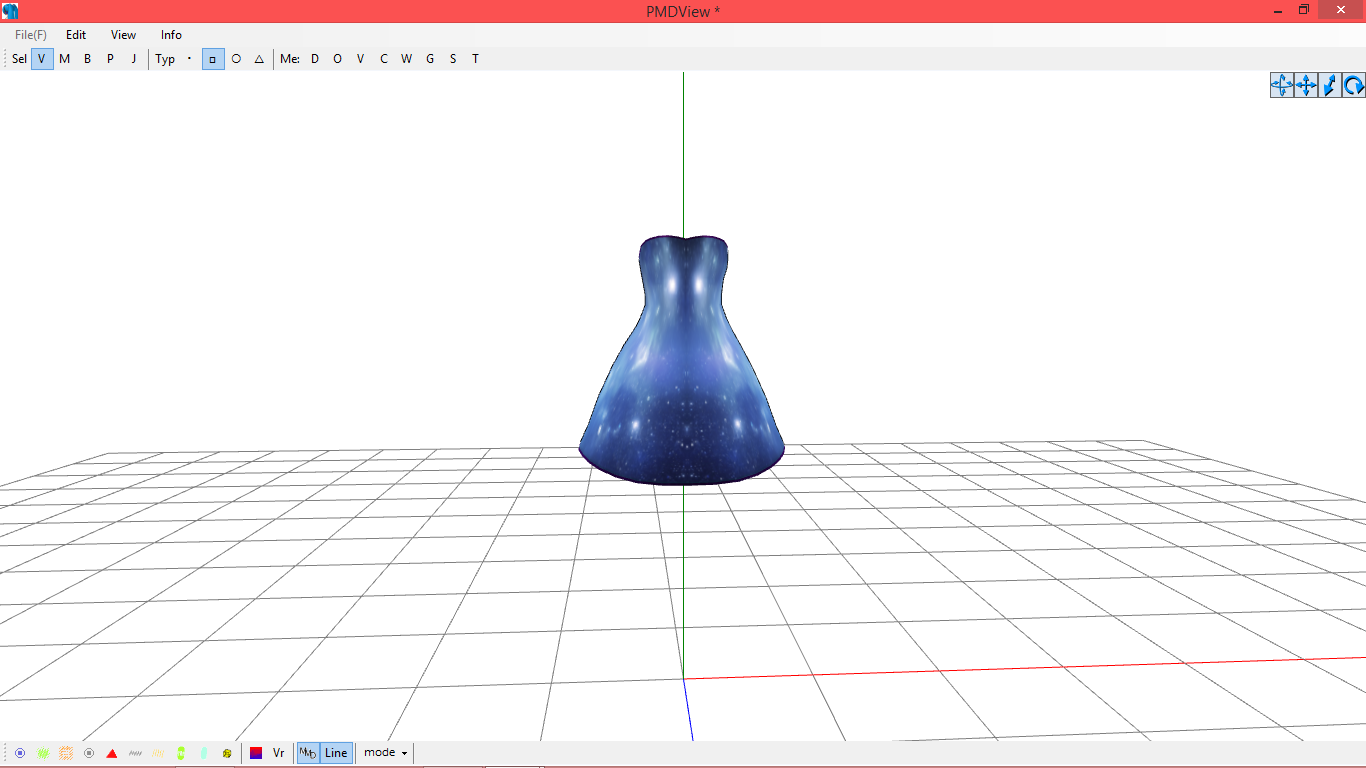Image resolution: width=1366 pixels, height=768 pixels.
Task: Click the Typ label in toolbar
Action: tap(165, 59)
